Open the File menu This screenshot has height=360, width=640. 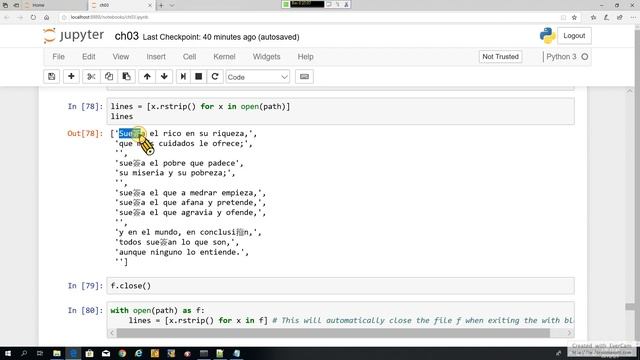pyautogui.click(x=58, y=57)
